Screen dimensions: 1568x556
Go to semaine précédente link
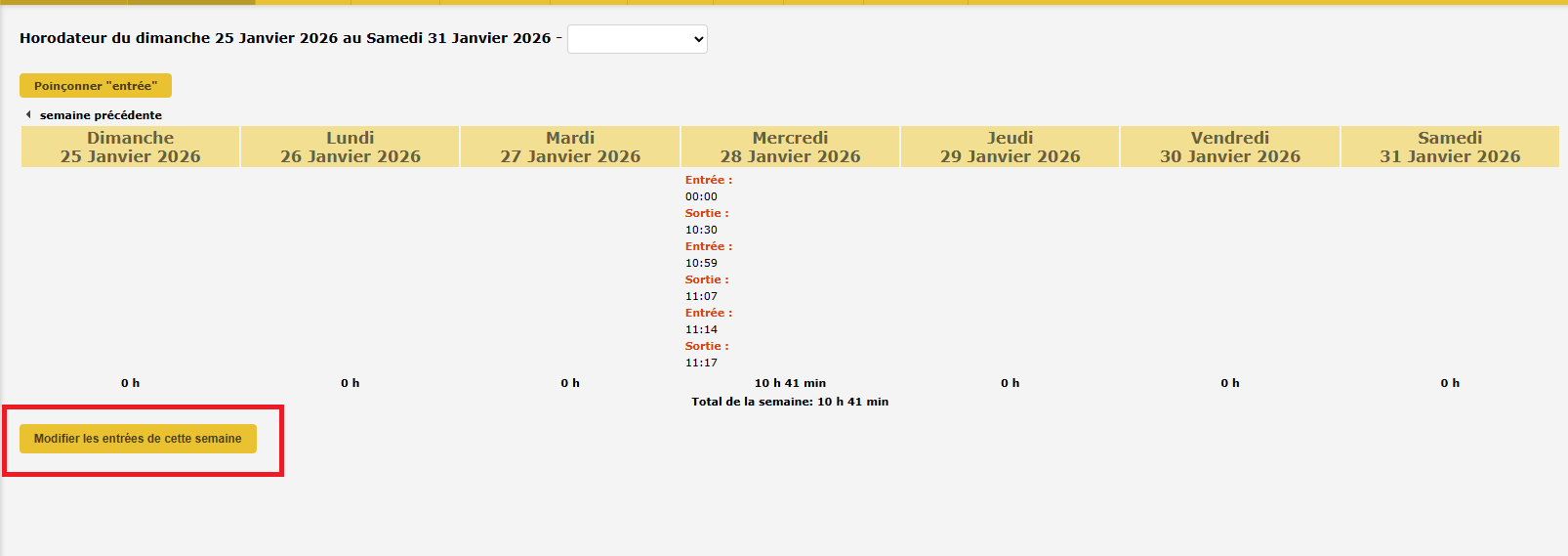[101, 115]
